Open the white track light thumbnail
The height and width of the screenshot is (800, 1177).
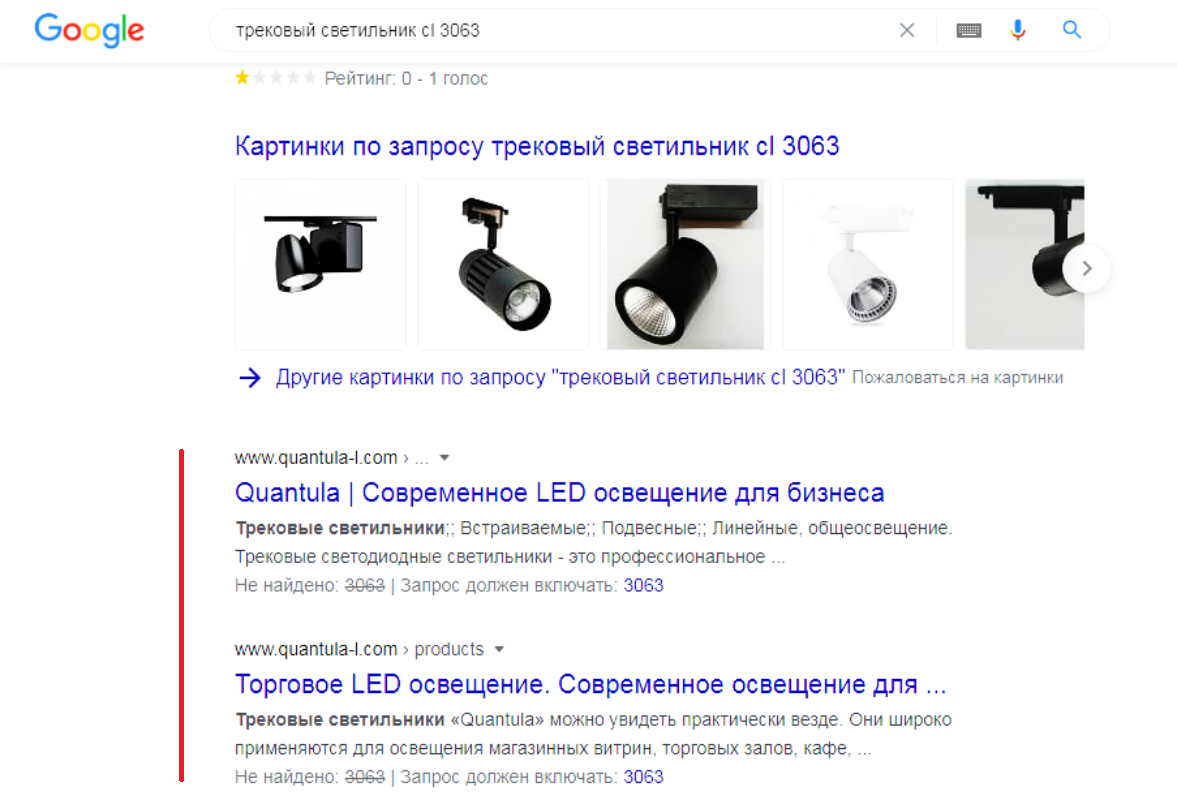[868, 264]
